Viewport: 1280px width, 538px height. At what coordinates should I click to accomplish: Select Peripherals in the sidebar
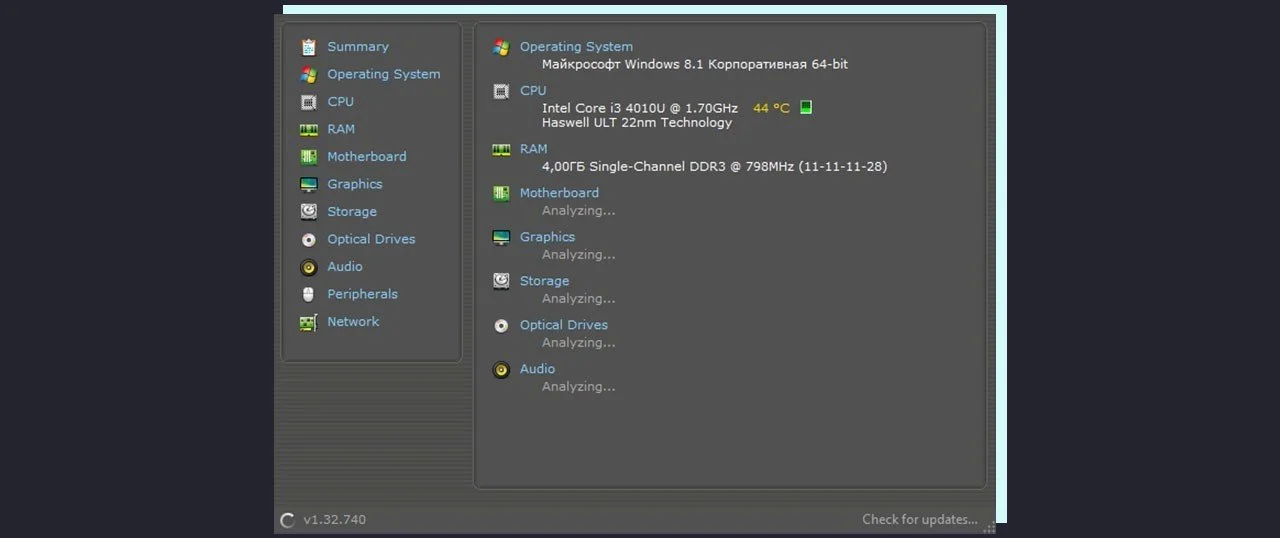click(362, 294)
